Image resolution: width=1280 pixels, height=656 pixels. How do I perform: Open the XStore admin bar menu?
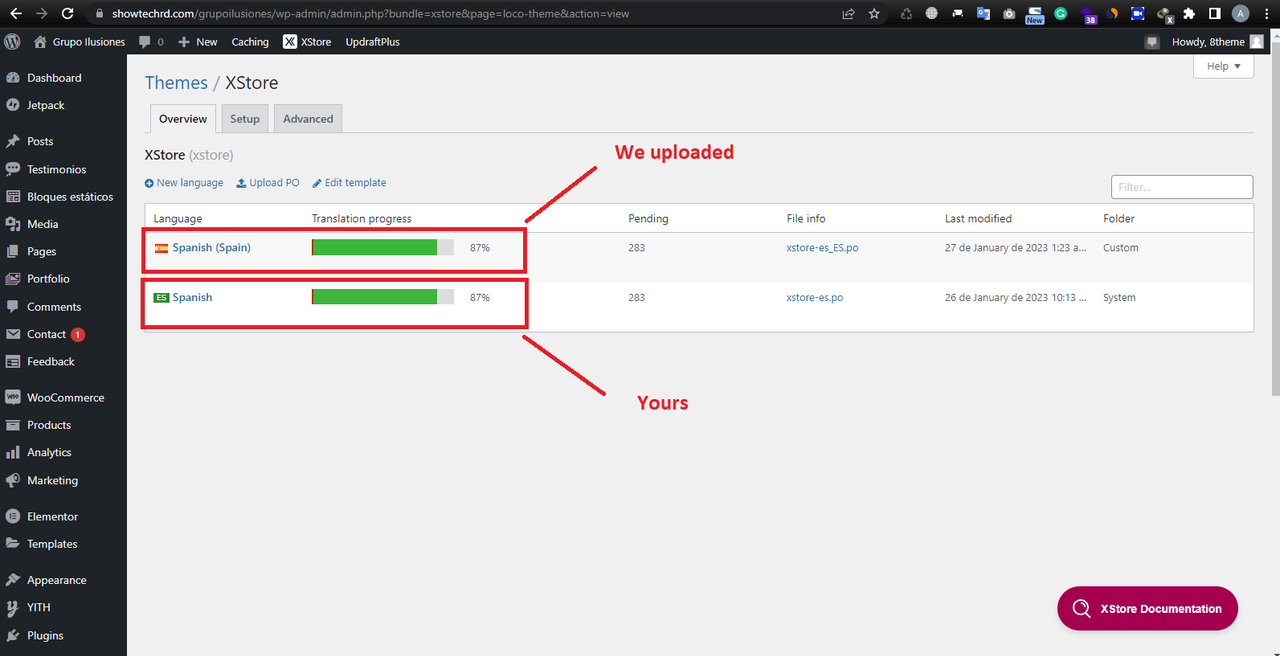(307, 42)
